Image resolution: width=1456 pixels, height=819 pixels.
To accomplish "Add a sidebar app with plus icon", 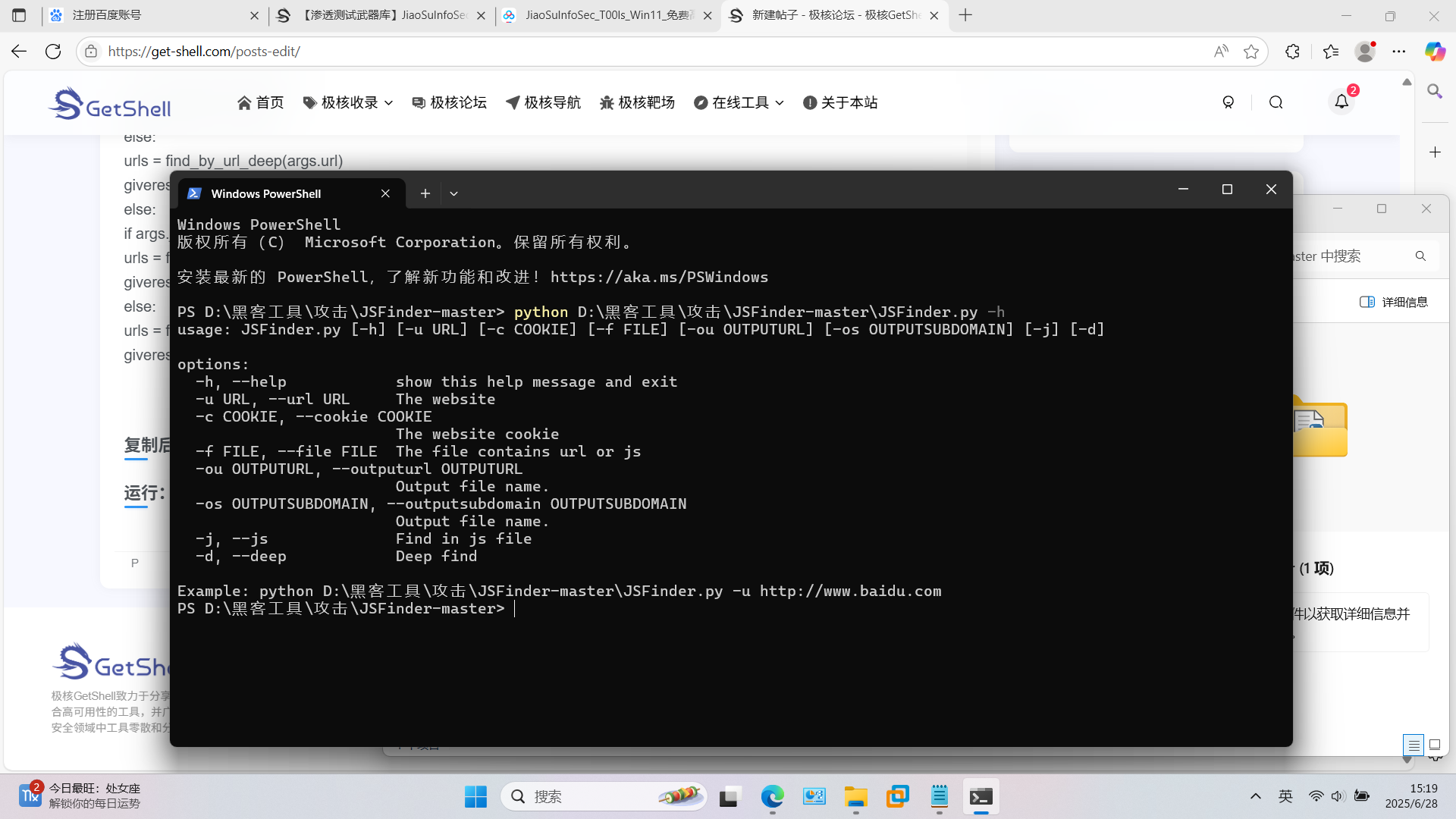I will click(x=1435, y=152).
